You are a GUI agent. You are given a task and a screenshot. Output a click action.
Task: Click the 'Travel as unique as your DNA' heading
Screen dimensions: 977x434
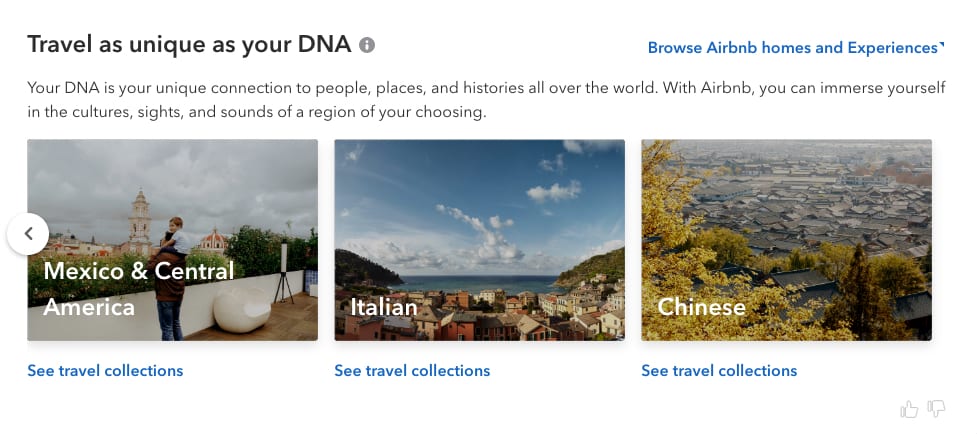[x=189, y=45]
